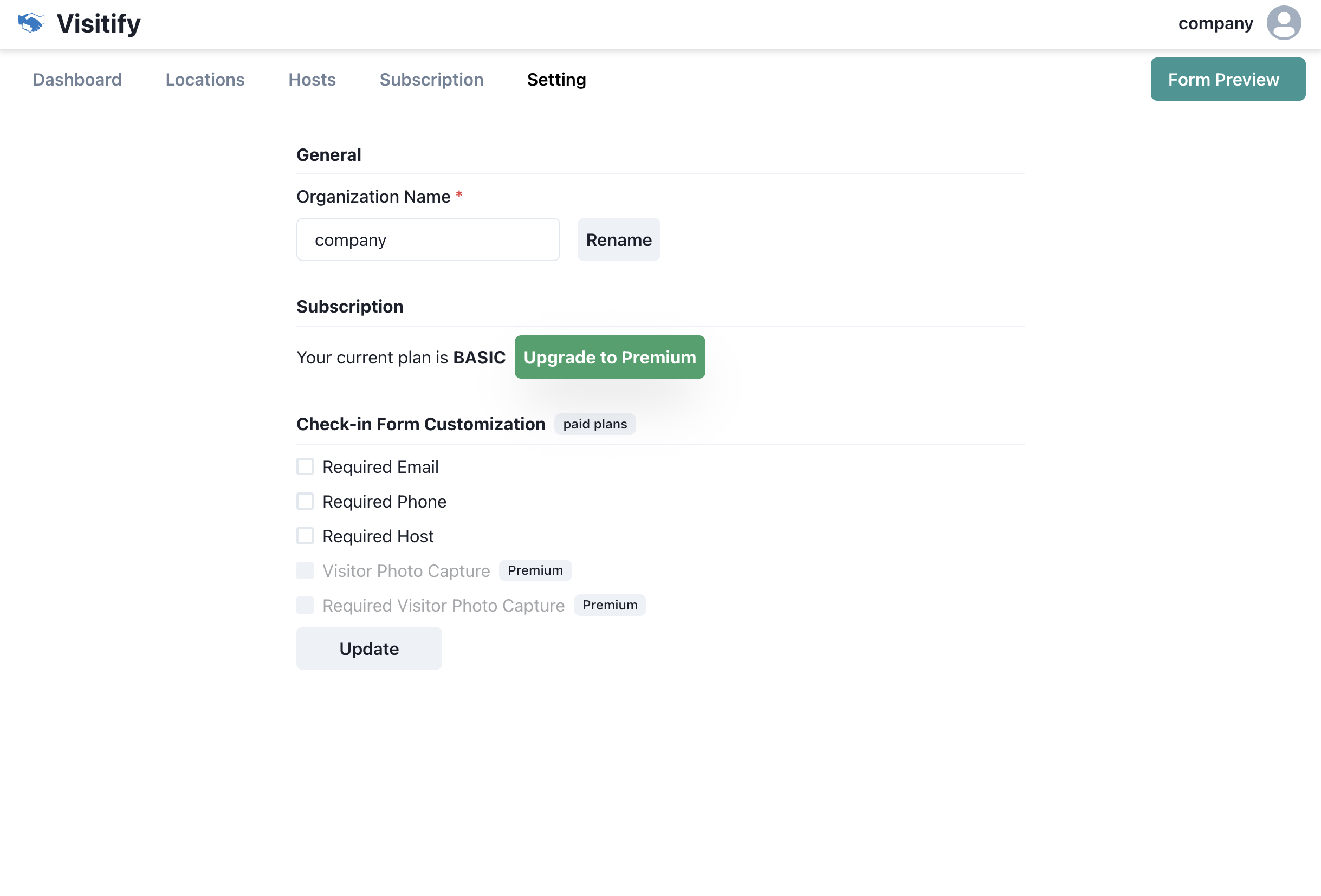Viewport: 1321px width, 896px height.
Task: Click the Rename button
Action: click(619, 240)
